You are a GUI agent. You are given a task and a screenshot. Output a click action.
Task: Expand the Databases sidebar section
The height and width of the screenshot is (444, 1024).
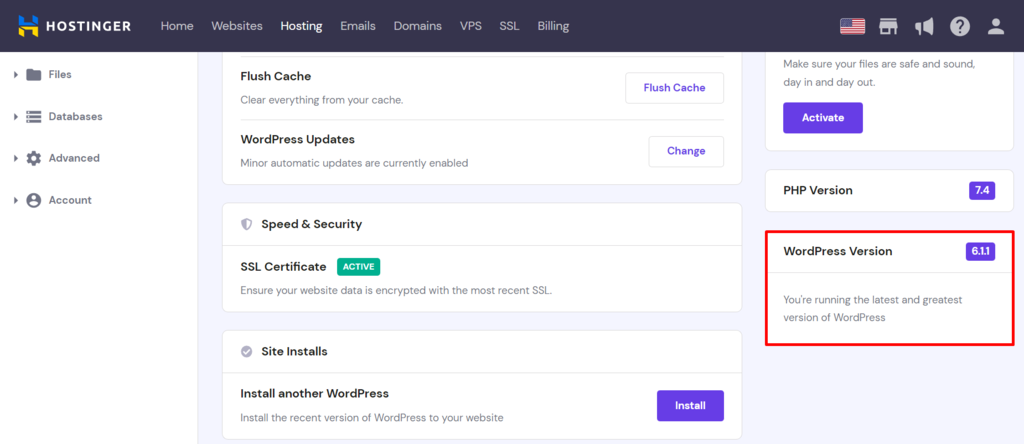(x=15, y=117)
